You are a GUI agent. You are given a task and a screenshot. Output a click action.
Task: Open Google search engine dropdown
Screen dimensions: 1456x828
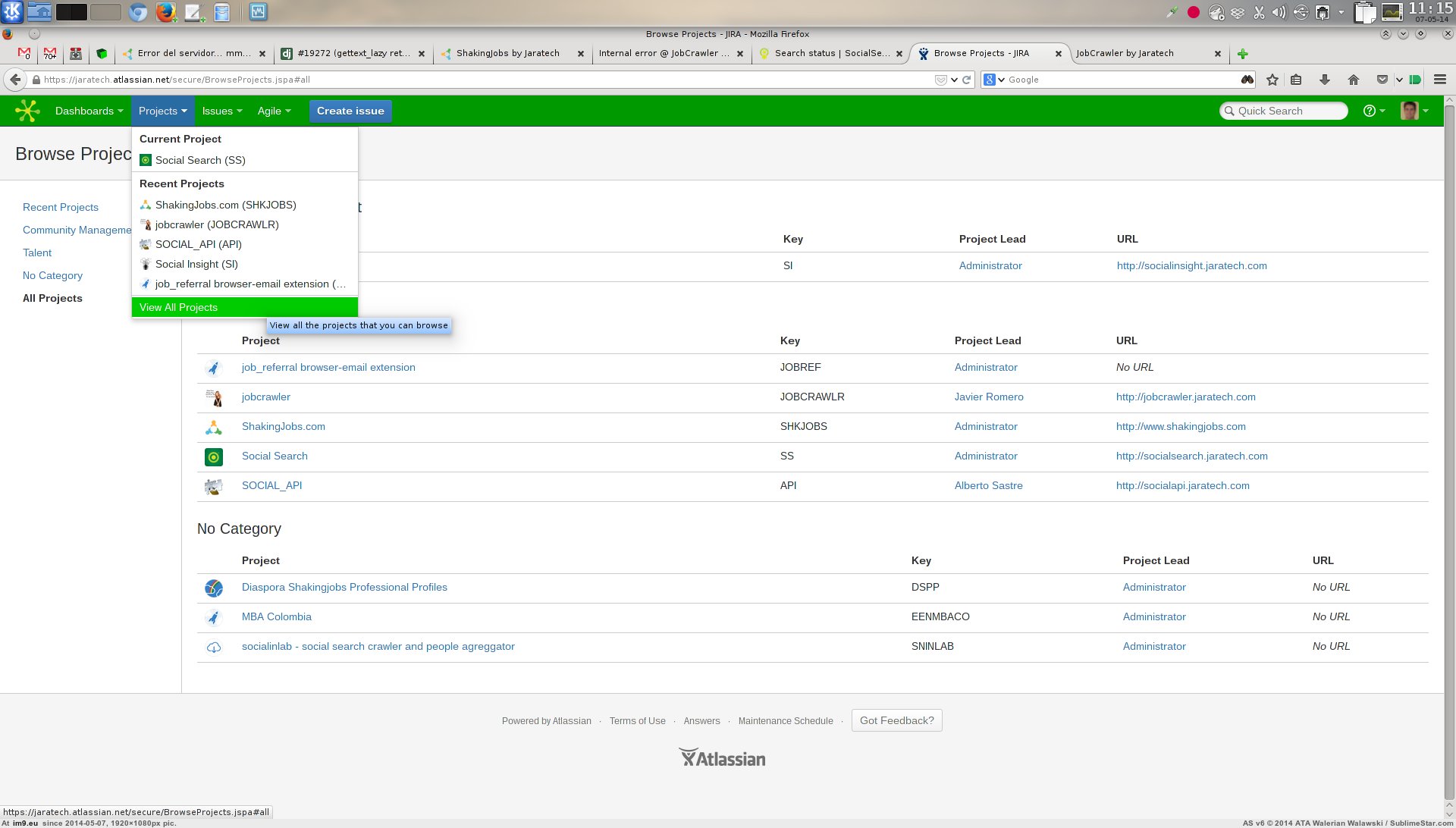click(993, 80)
